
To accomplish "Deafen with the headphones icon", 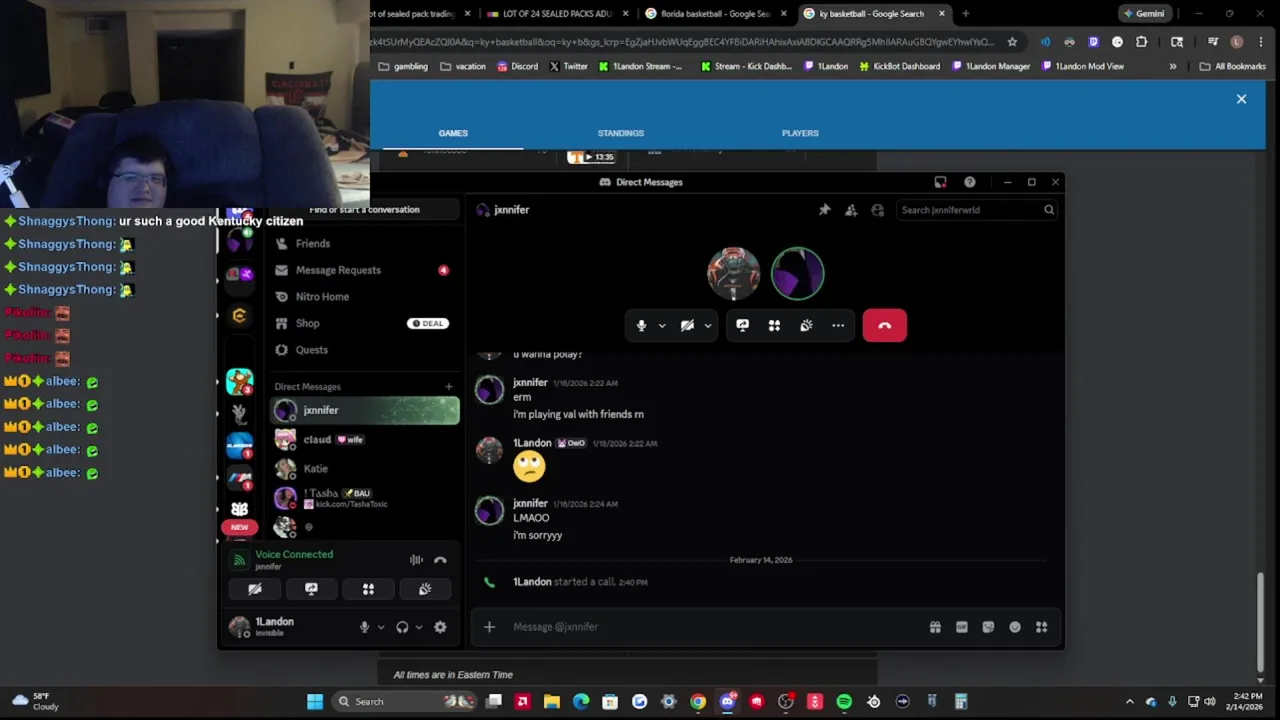I will point(402,627).
